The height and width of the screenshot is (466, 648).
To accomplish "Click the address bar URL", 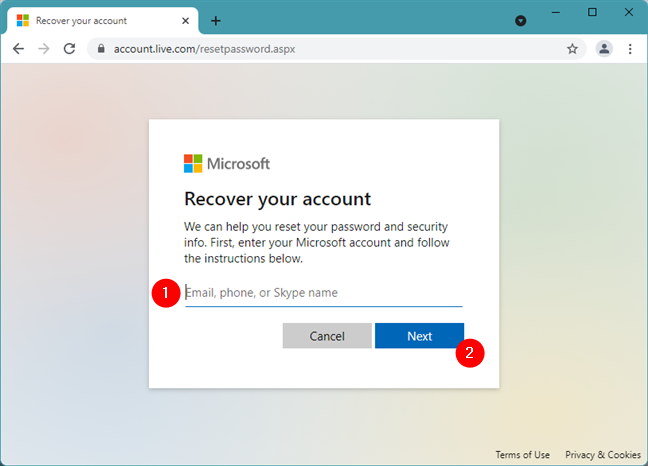I will click(x=205, y=49).
